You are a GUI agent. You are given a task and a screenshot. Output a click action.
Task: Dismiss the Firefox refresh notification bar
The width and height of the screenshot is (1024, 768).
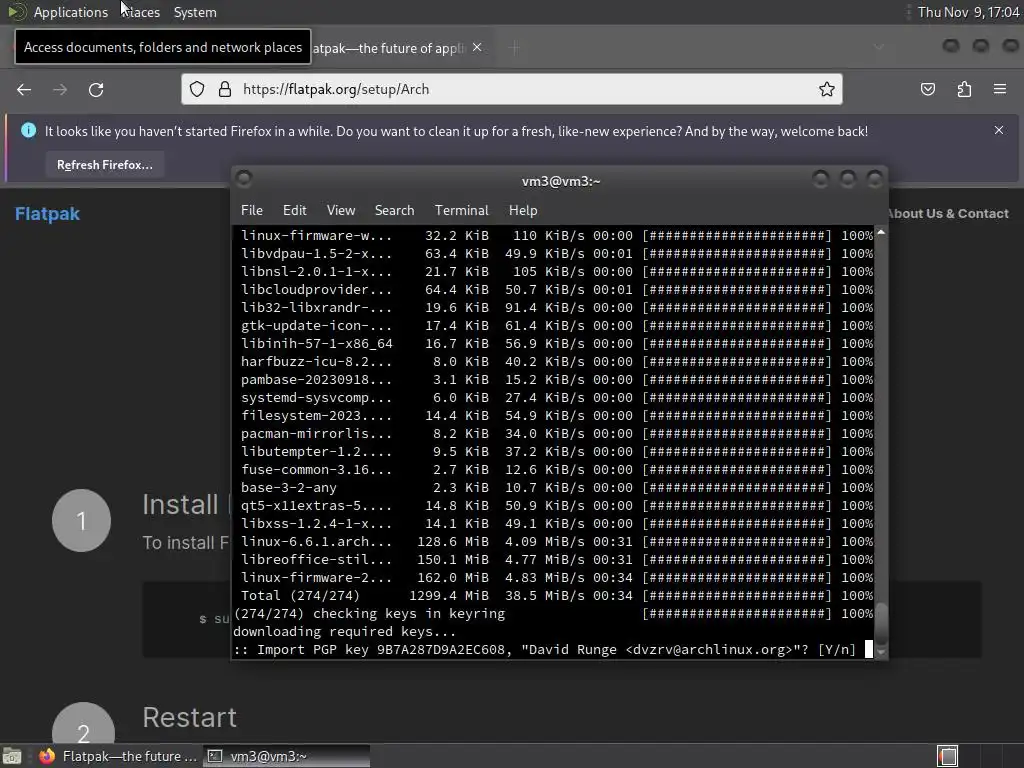coord(999,130)
